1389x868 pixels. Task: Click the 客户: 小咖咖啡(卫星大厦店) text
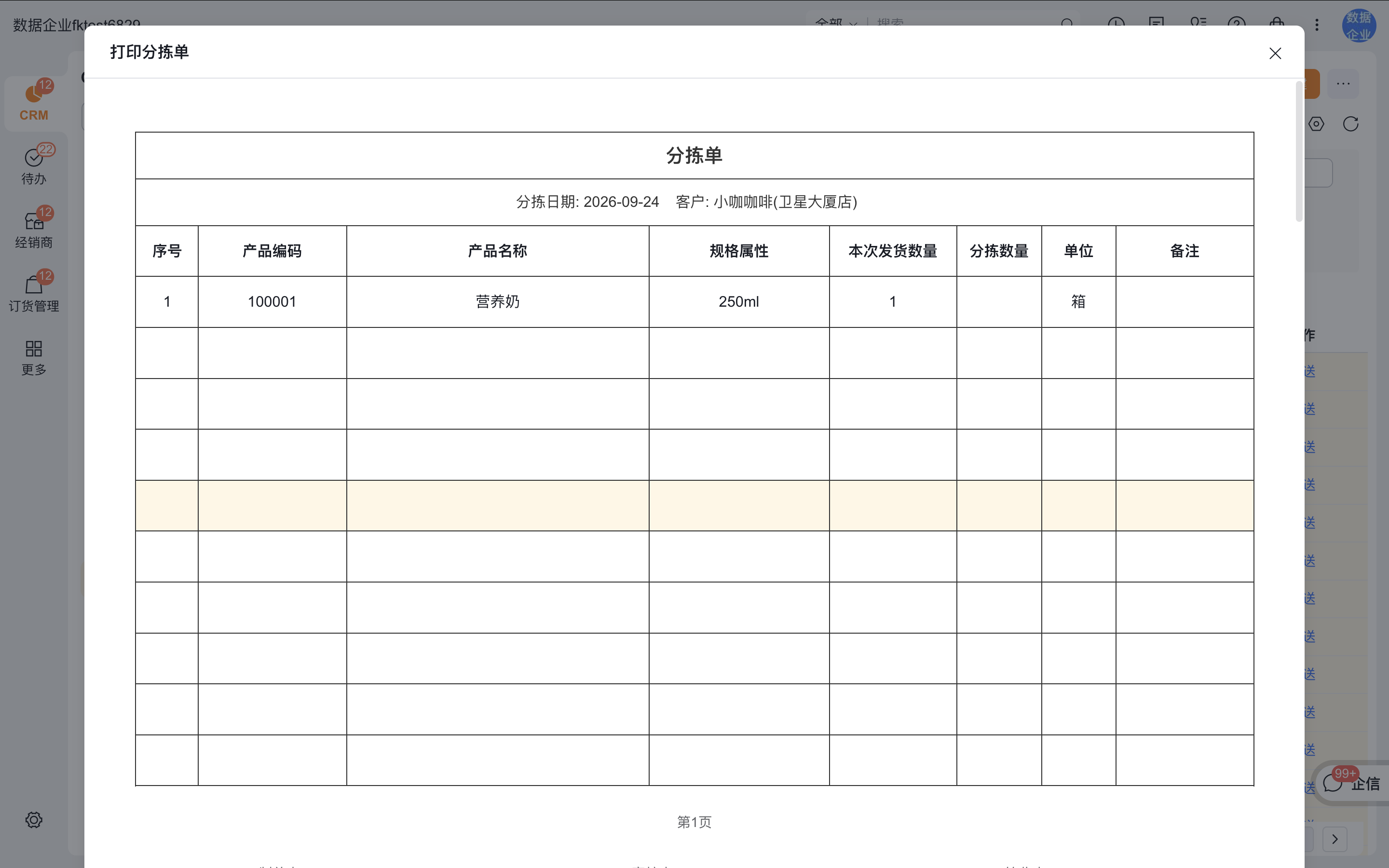766,202
